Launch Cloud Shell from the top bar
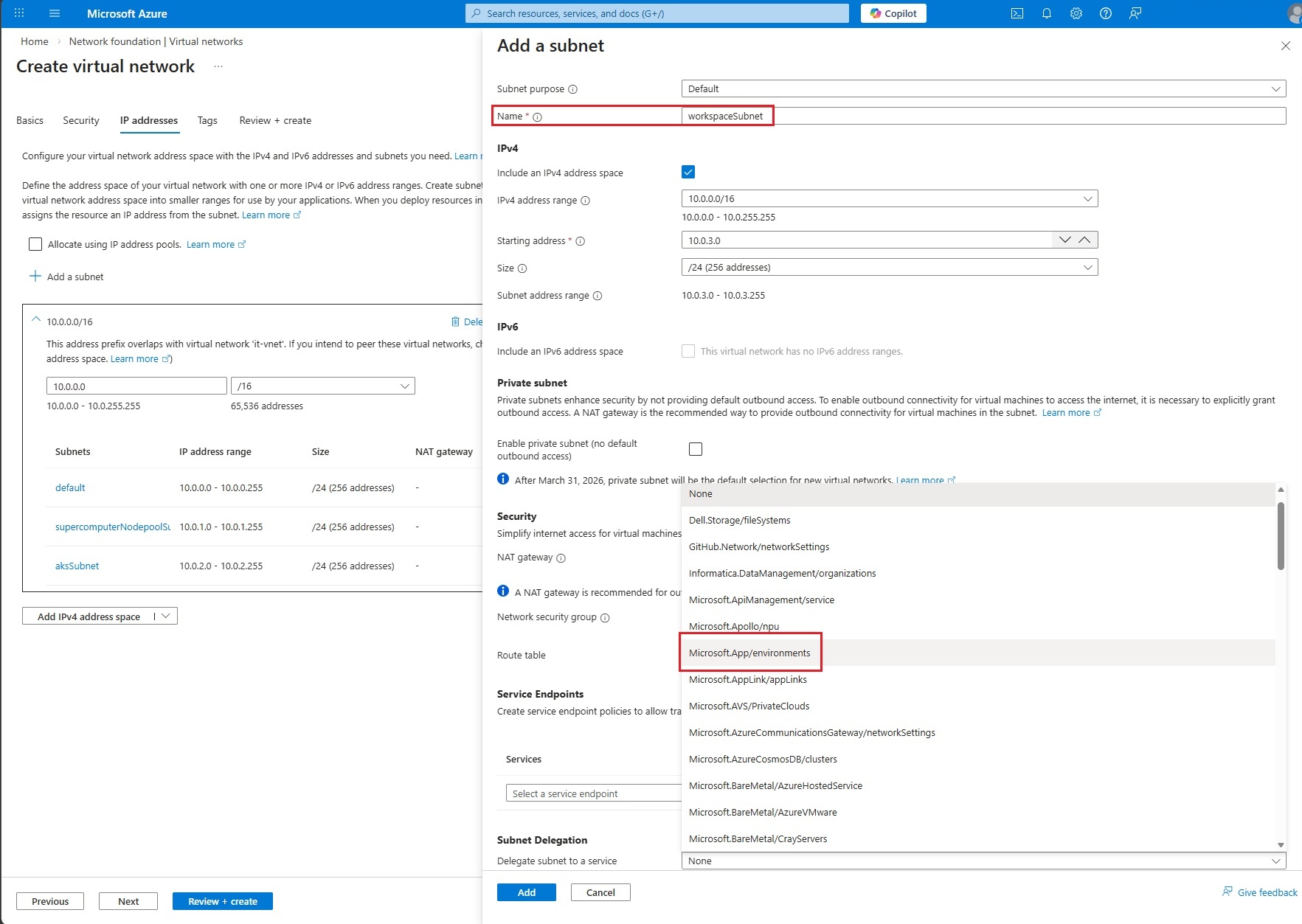Viewport: 1302px width, 924px height. (x=1017, y=13)
